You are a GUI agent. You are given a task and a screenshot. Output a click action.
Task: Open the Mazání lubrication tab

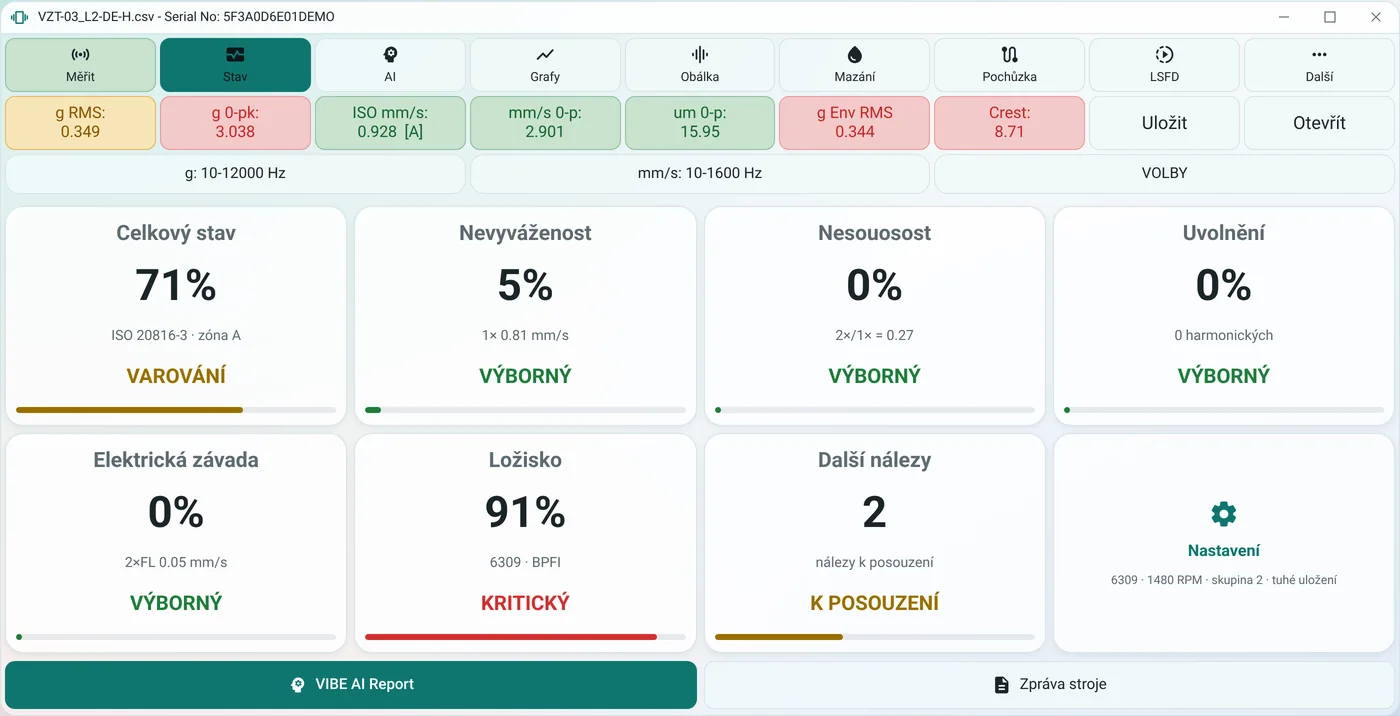[855, 65]
